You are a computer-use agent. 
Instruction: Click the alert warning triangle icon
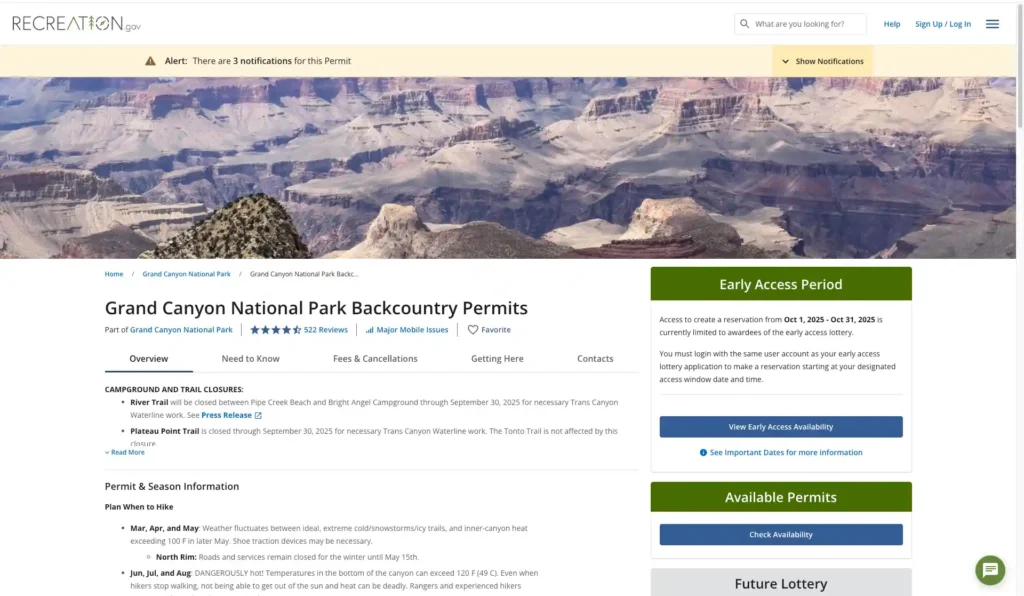click(150, 61)
